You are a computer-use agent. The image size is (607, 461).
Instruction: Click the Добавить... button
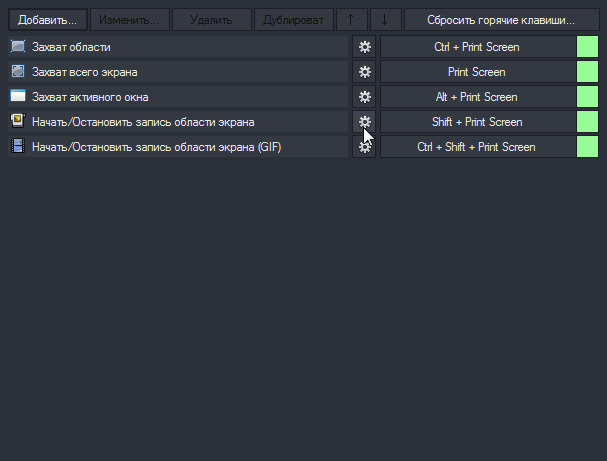pyautogui.click(x=48, y=20)
